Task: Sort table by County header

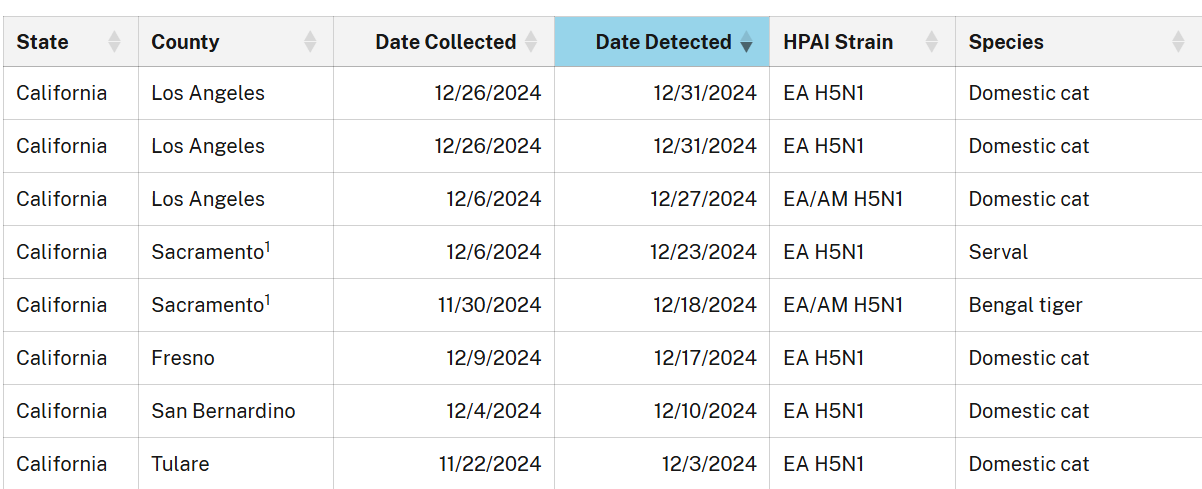Action: point(185,42)
